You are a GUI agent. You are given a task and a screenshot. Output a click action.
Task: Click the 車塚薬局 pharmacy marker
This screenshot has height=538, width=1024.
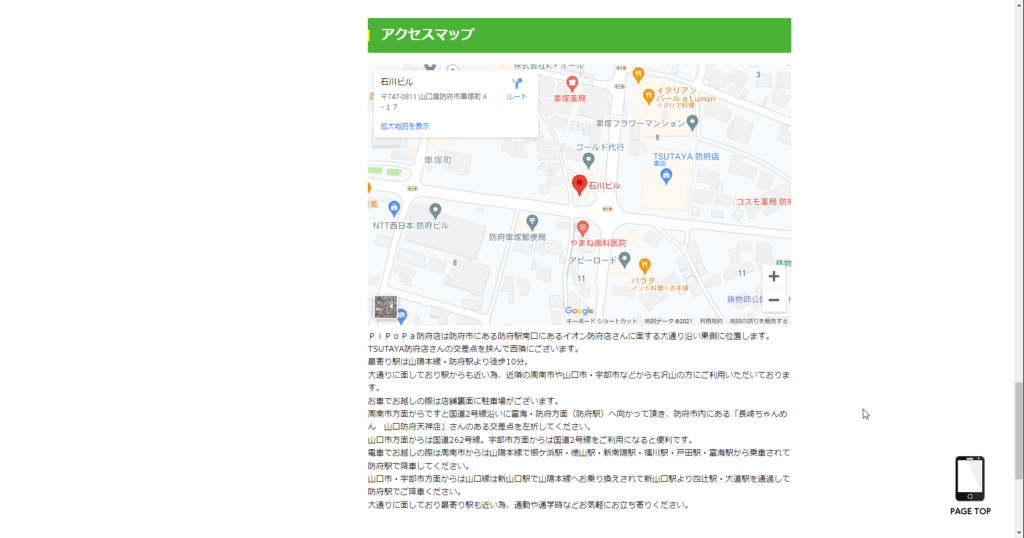(572, 84)
